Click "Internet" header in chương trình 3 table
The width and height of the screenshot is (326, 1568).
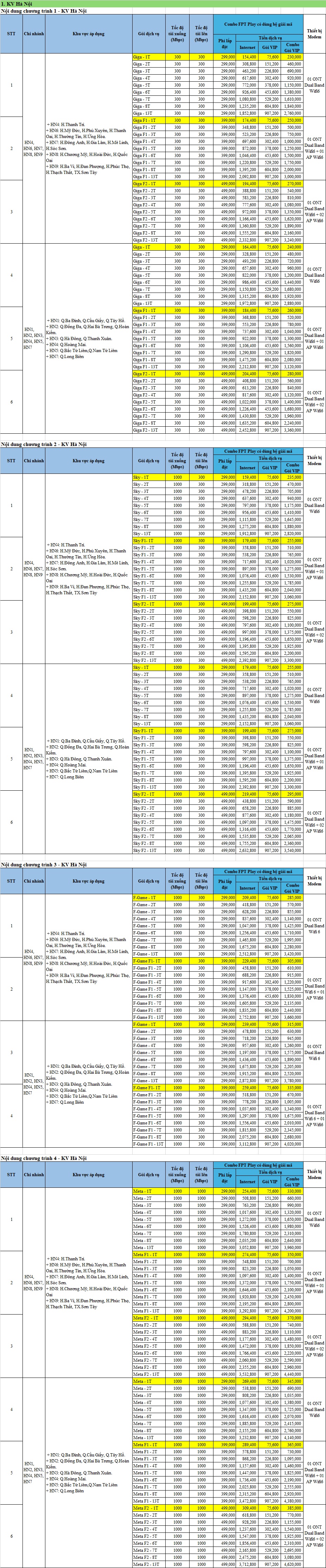click(247, 888)
